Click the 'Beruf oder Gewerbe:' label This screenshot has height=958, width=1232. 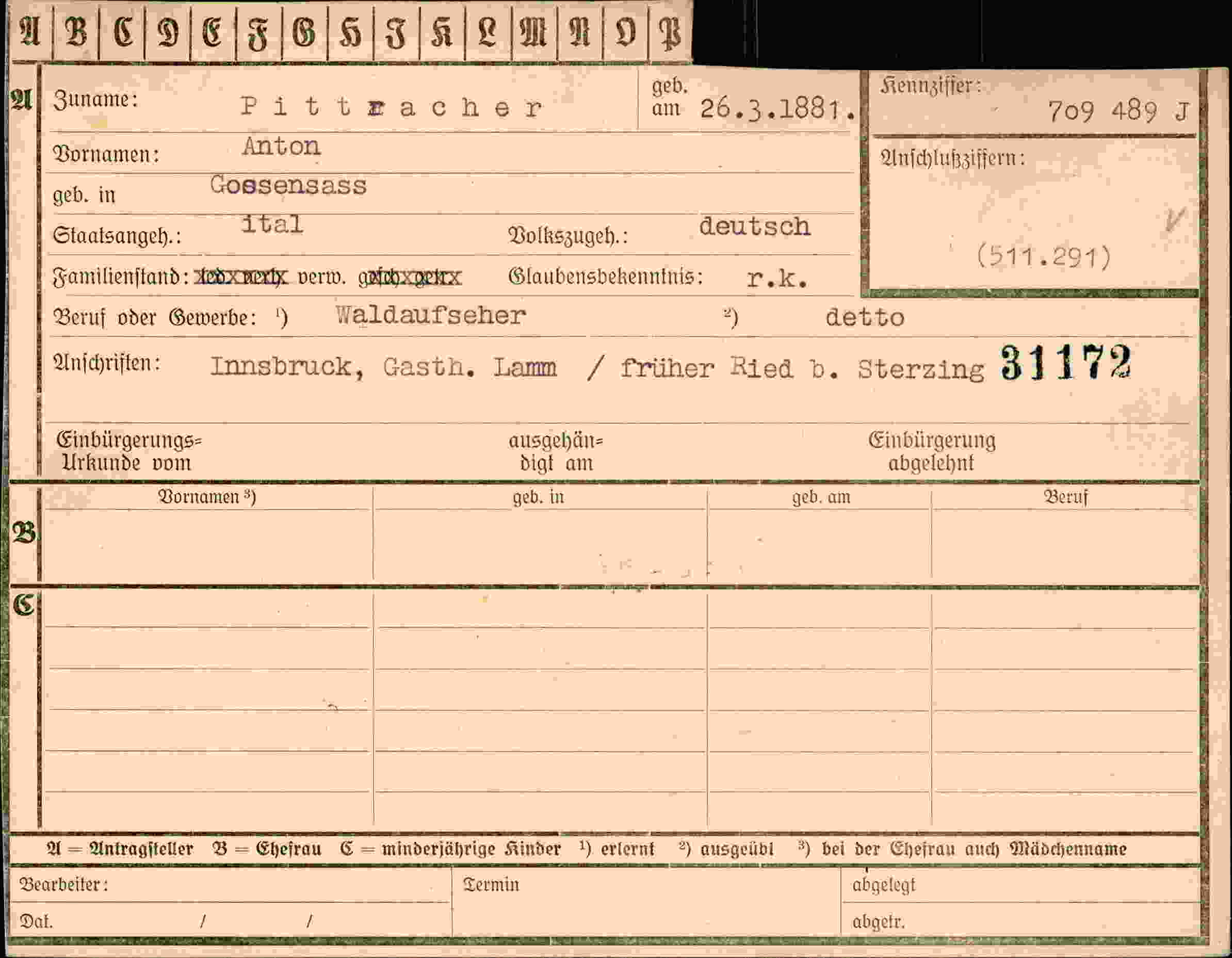[x=155, y=318]
